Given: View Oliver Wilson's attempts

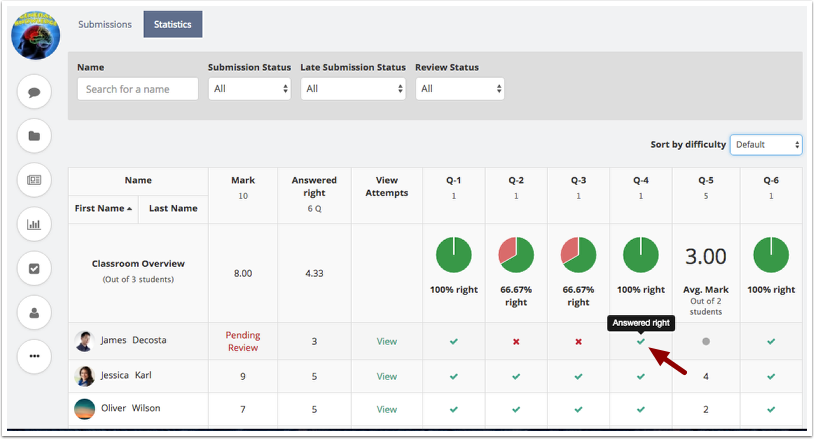Looking at the screenshot, I should 387,409.
